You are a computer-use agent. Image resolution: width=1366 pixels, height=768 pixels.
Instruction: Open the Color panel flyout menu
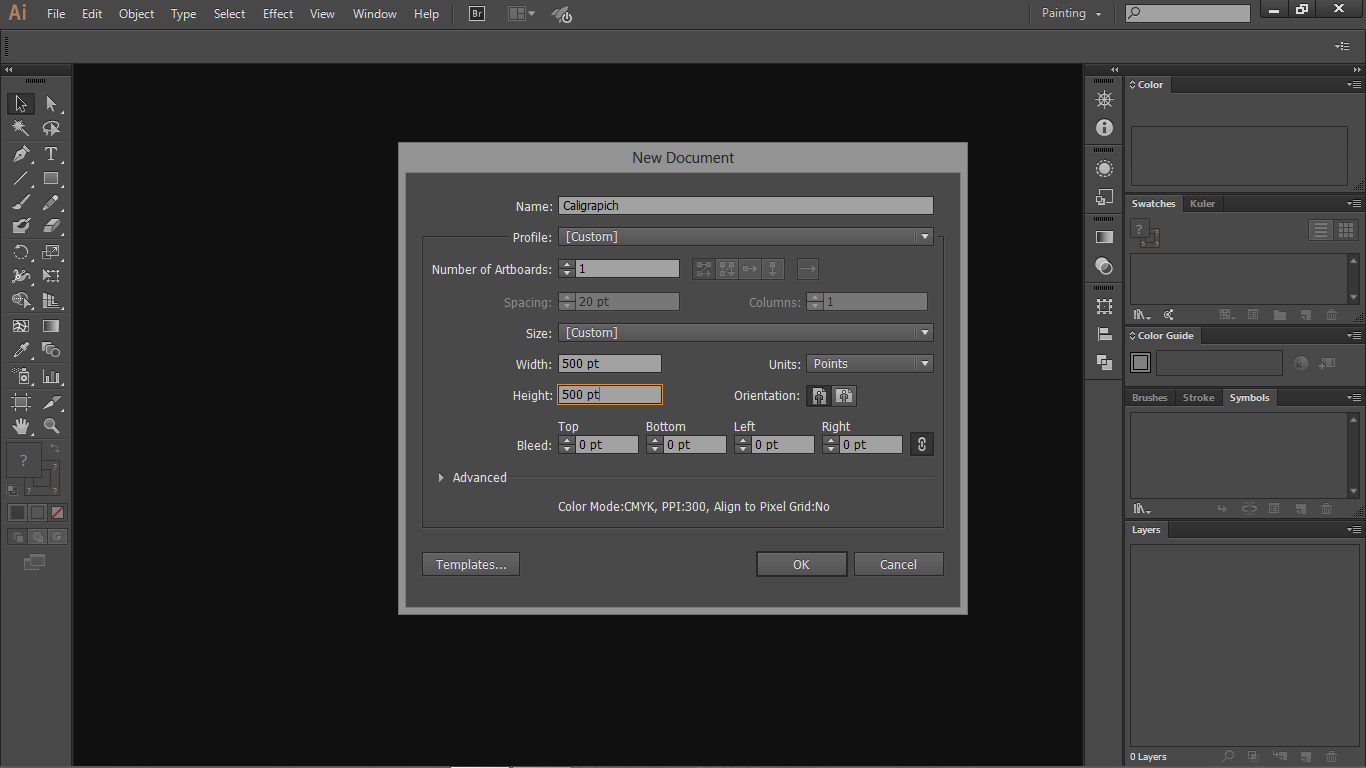(1353, 85)
